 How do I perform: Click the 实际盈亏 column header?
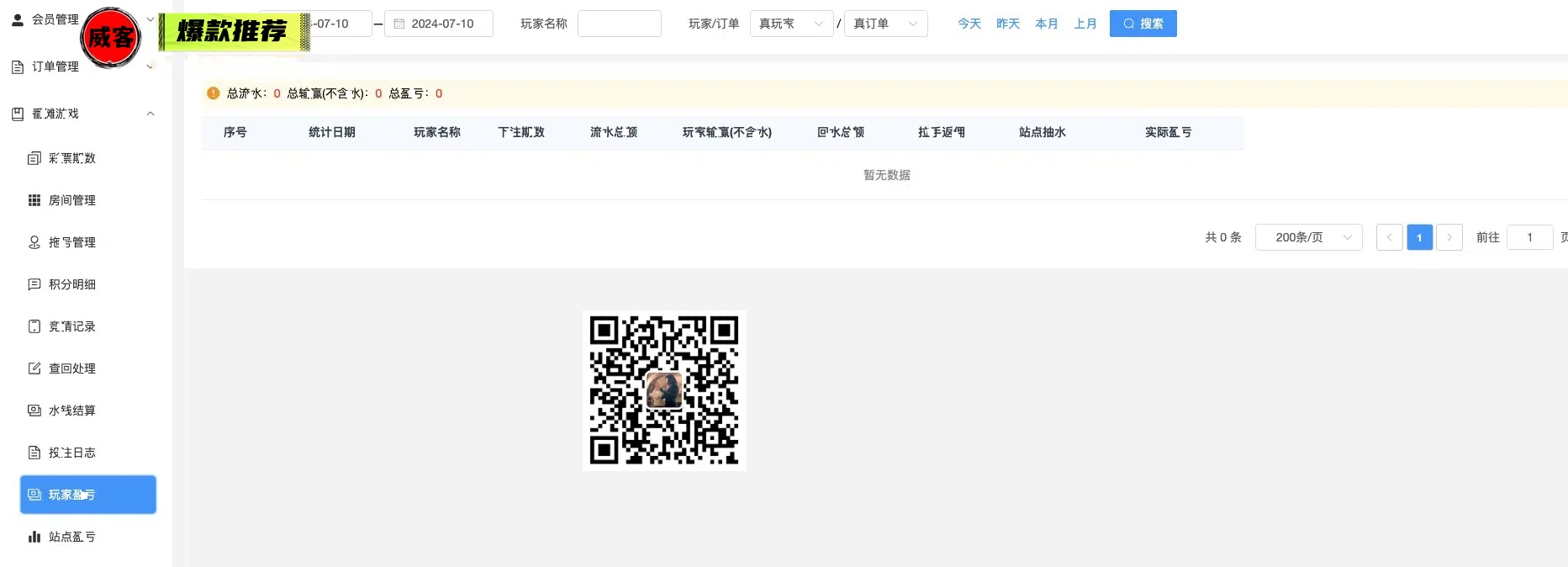pos(1169,132)
